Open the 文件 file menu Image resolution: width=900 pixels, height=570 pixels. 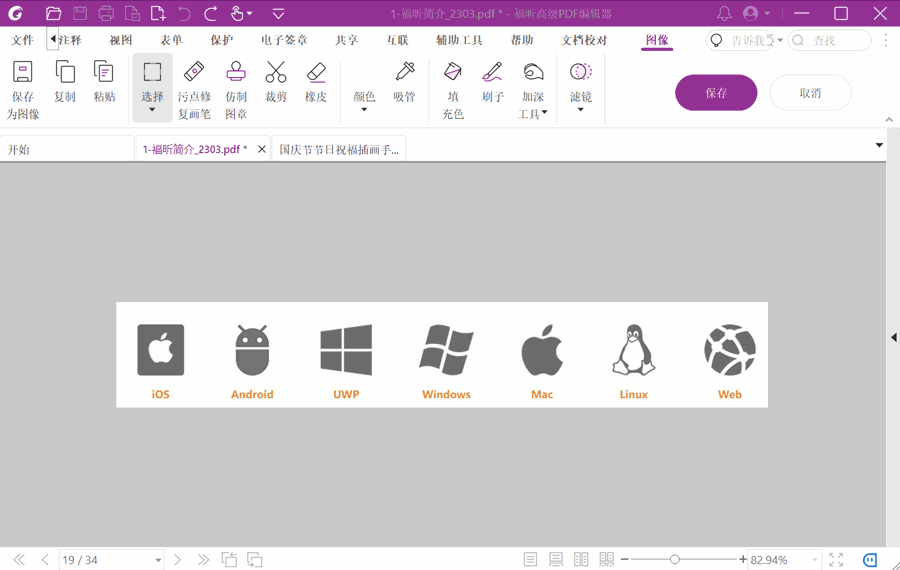[x=22, y=40]
